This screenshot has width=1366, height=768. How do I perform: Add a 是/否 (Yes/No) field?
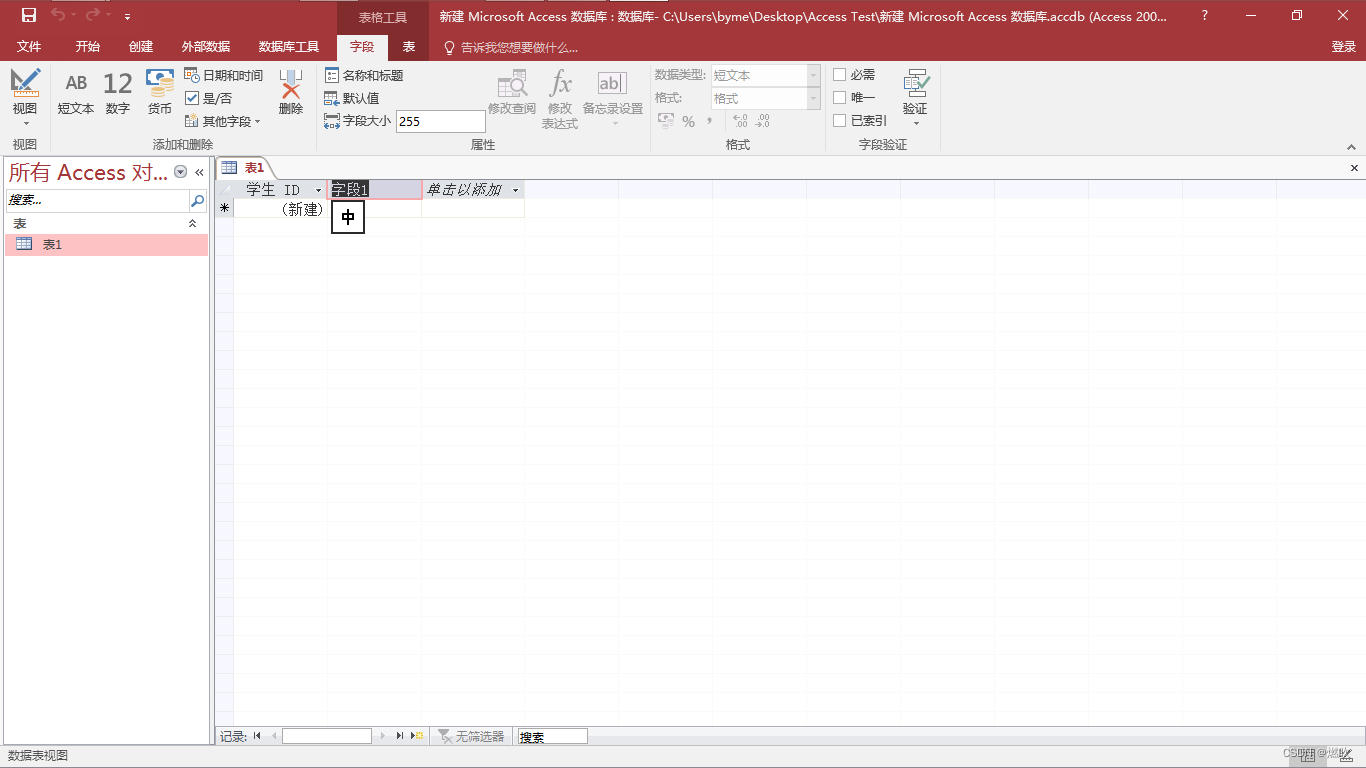click(209, 98)
